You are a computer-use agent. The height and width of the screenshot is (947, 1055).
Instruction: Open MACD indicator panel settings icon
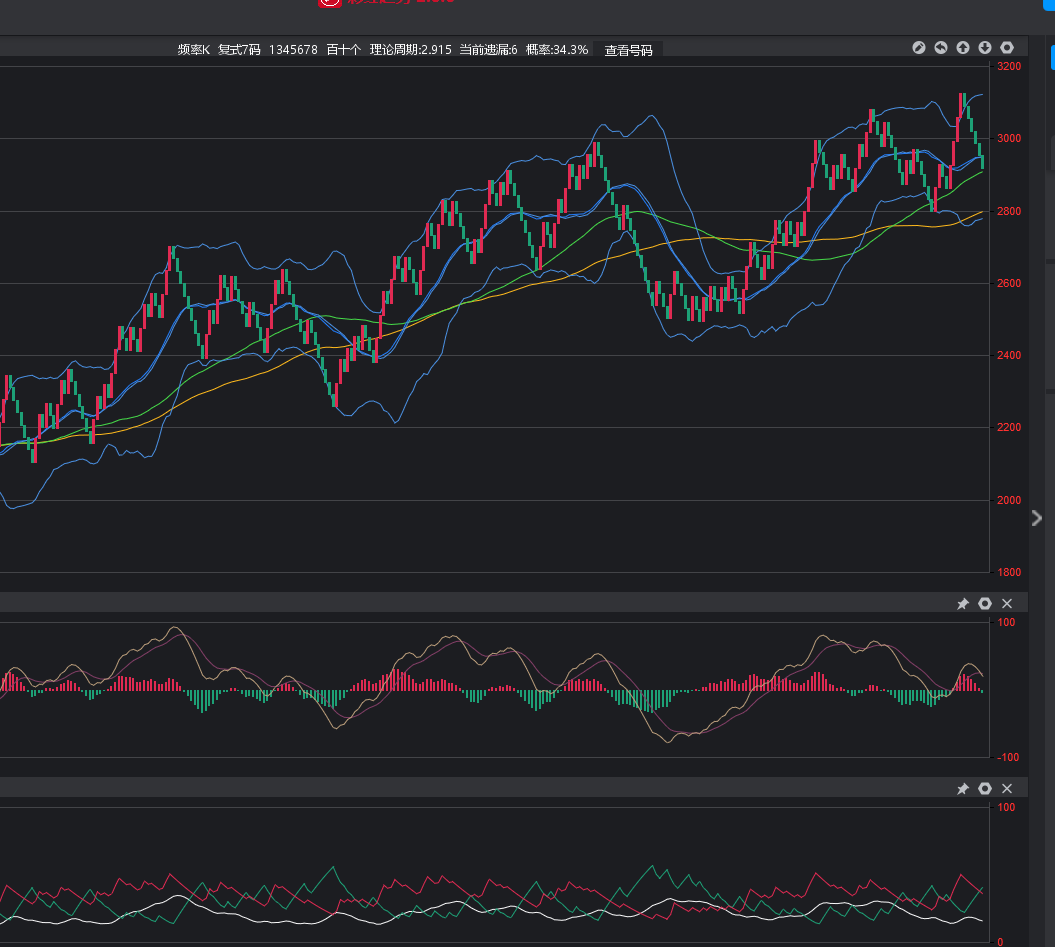click(985, 603)
